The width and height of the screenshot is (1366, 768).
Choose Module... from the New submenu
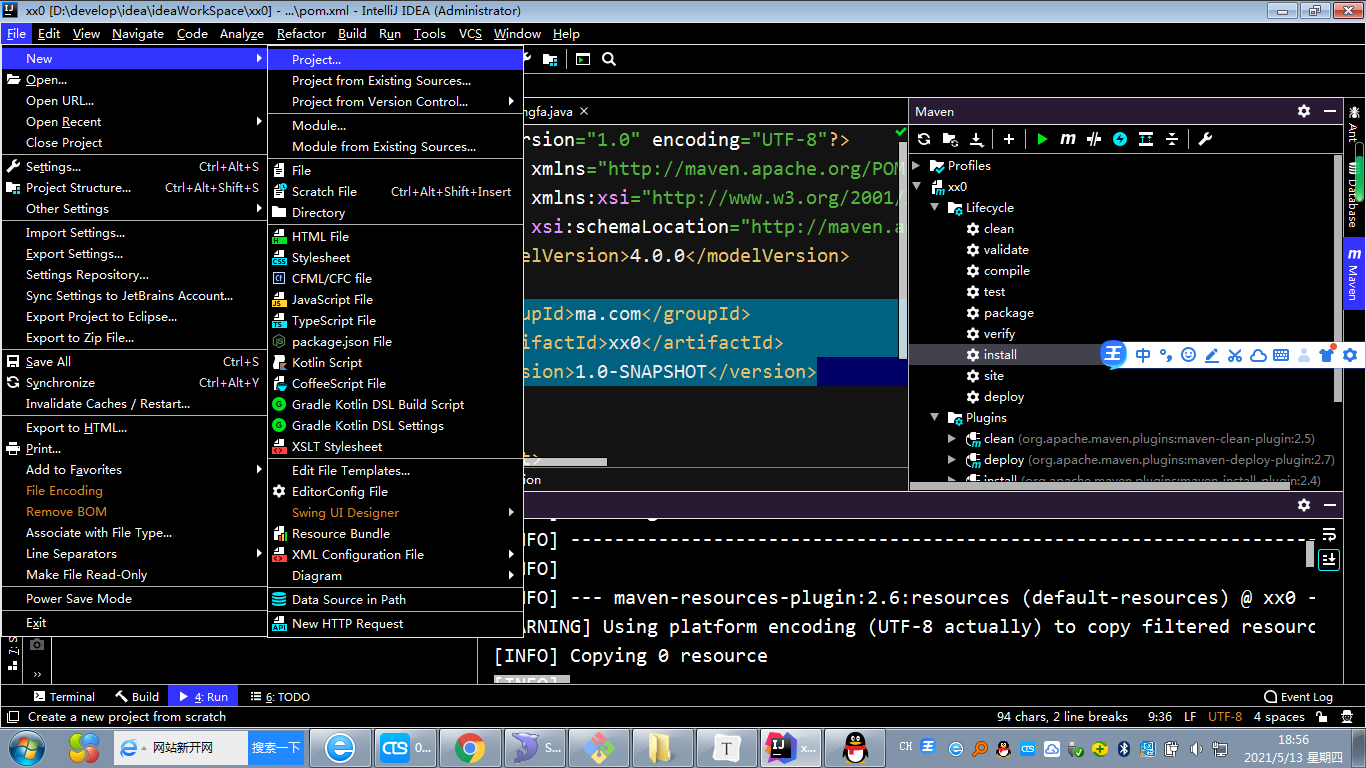pos(395,125)
